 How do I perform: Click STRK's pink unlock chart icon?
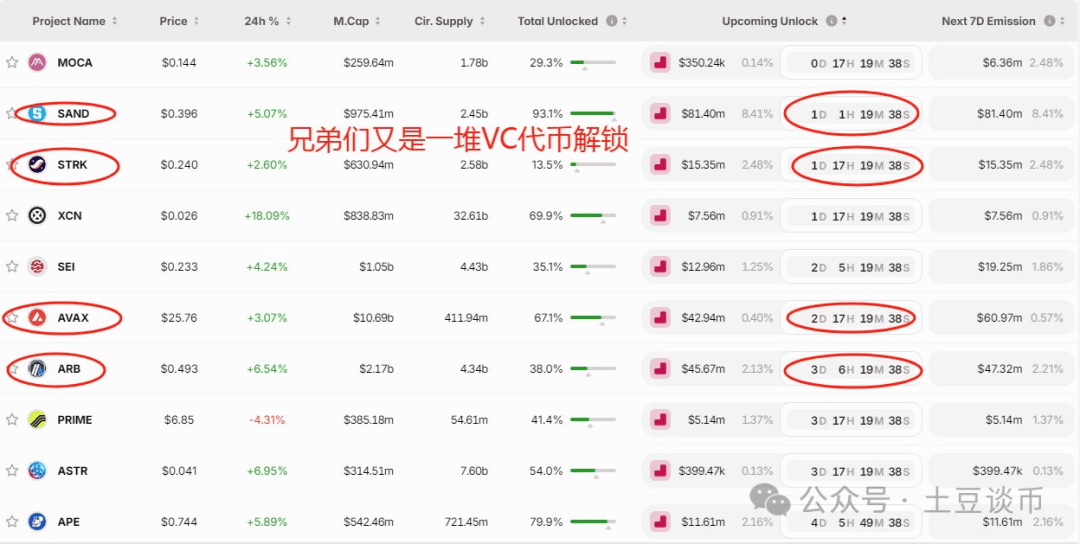[x=660, y=165]
